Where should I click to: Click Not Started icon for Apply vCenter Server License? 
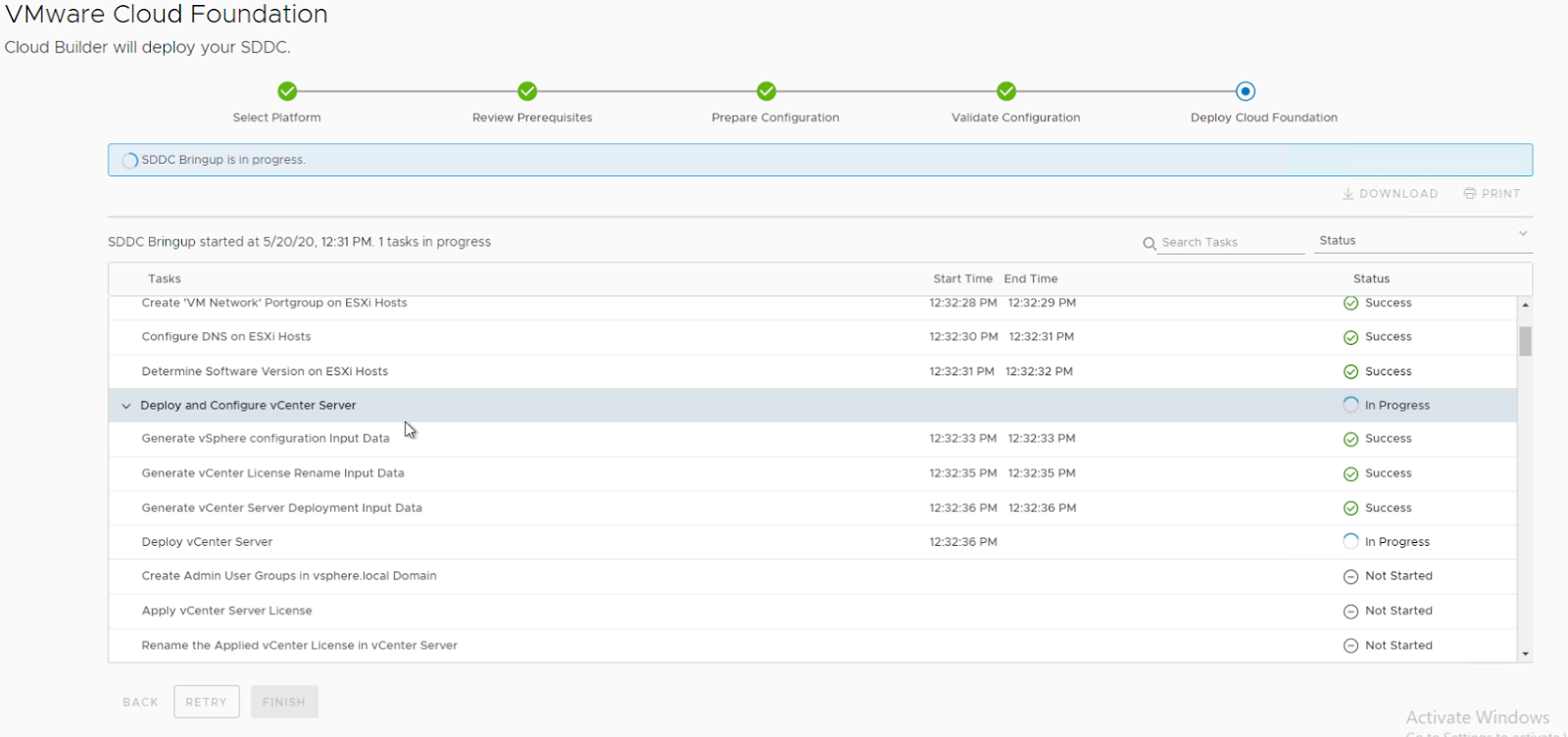pyautogui.click(x=1350, y=611)
